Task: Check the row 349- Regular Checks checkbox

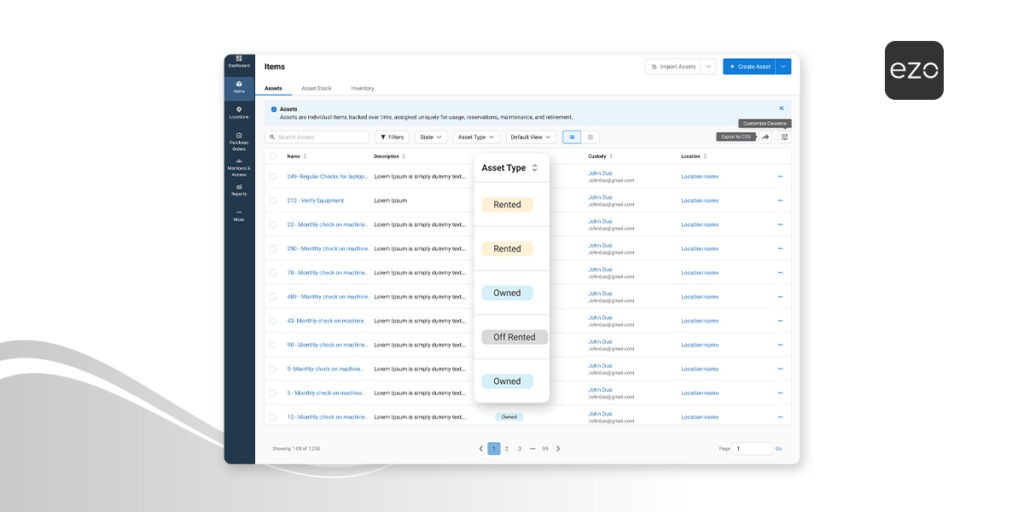Action: (273, 176)
